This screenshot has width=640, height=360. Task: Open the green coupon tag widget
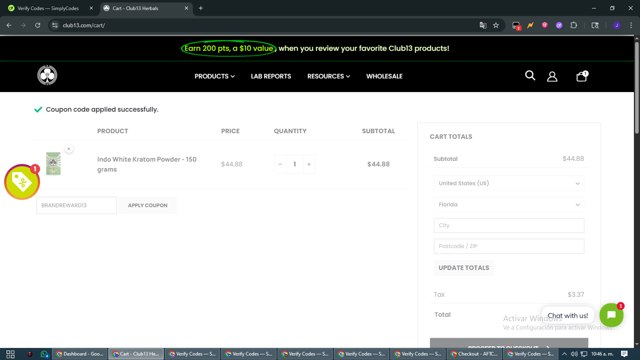(x=22, y=182)
